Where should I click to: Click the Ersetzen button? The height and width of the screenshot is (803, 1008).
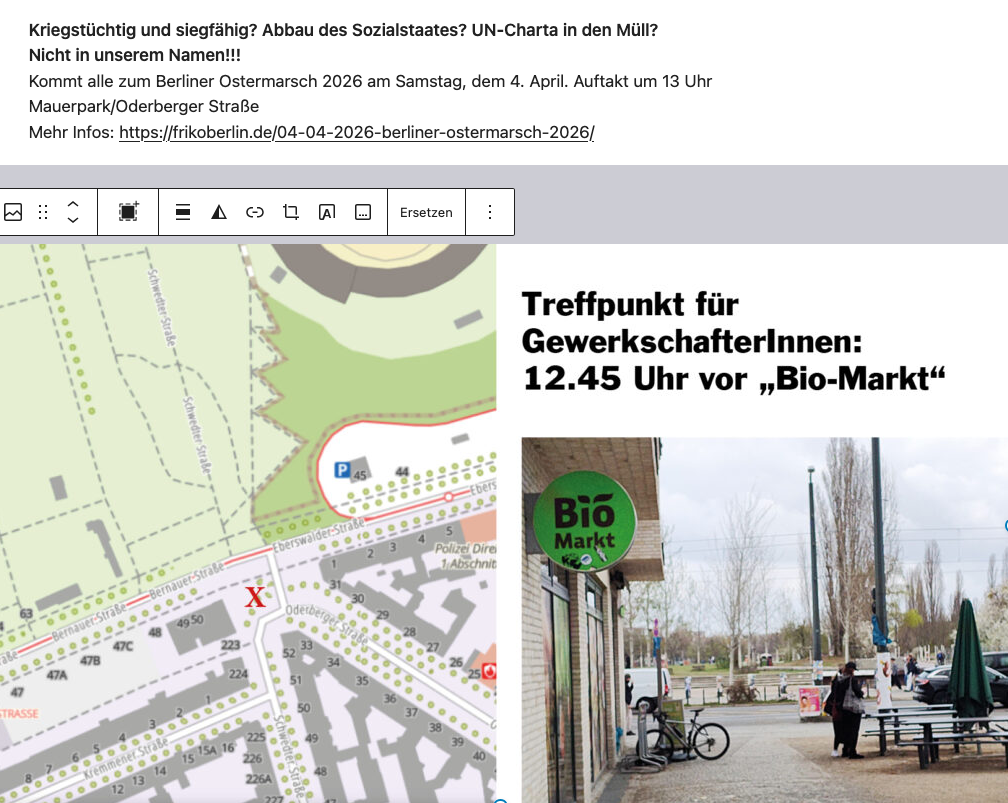pos(426,212)
